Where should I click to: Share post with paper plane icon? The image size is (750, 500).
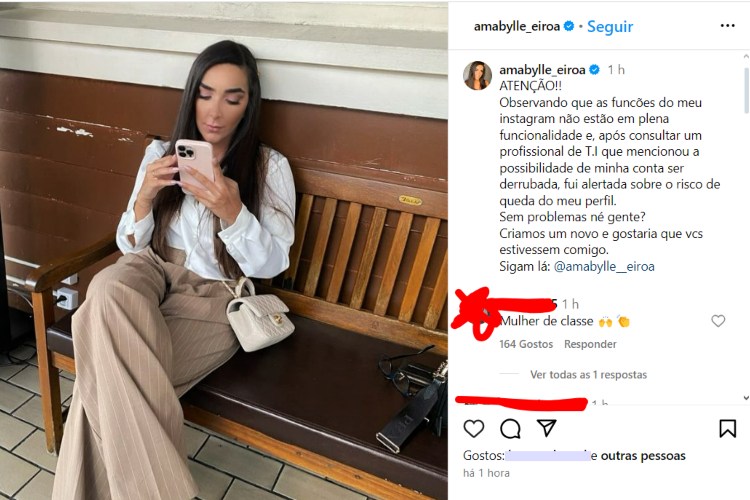tap(546, 428)
